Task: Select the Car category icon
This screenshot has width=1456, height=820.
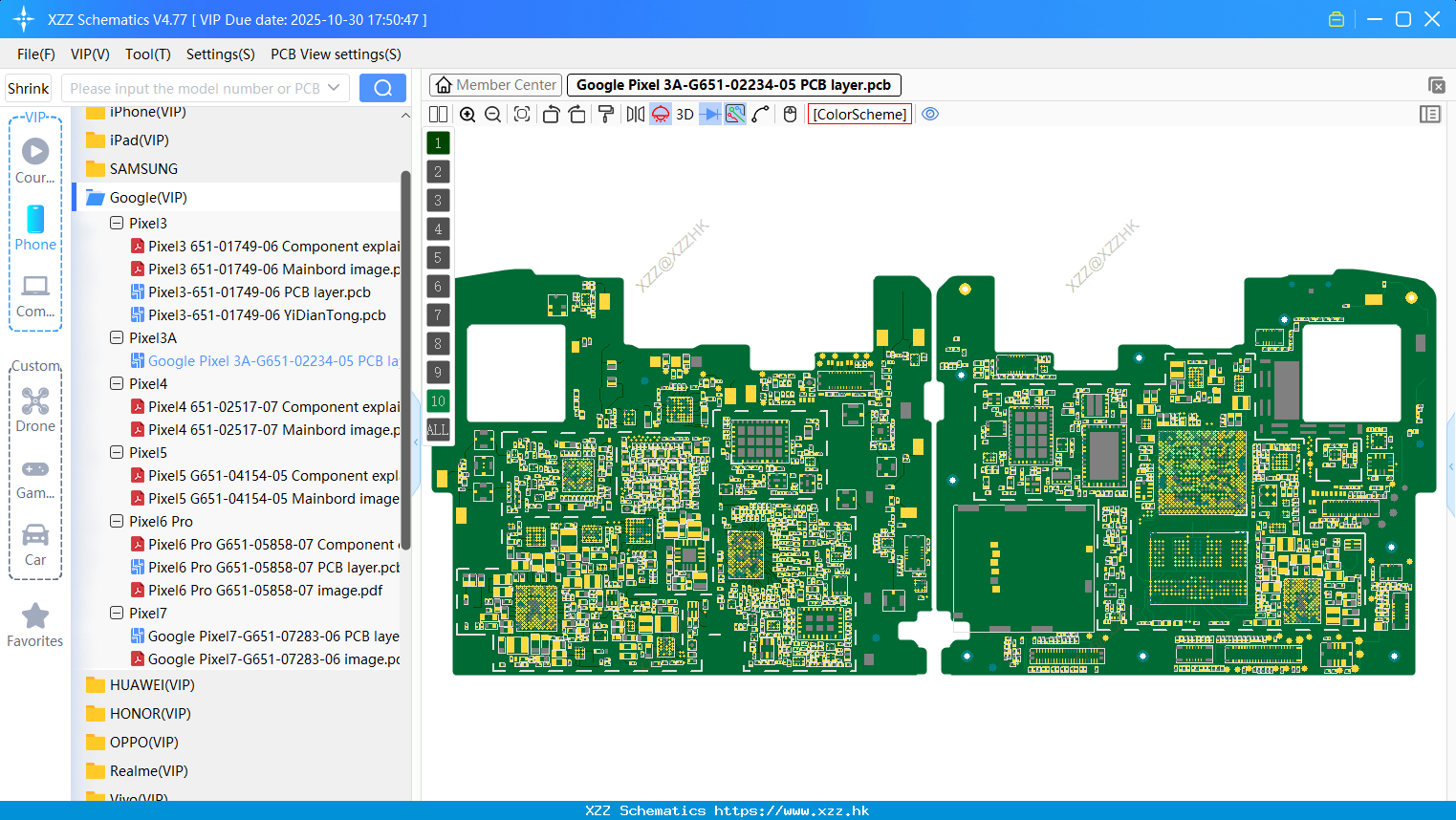Action: point(35,545)
